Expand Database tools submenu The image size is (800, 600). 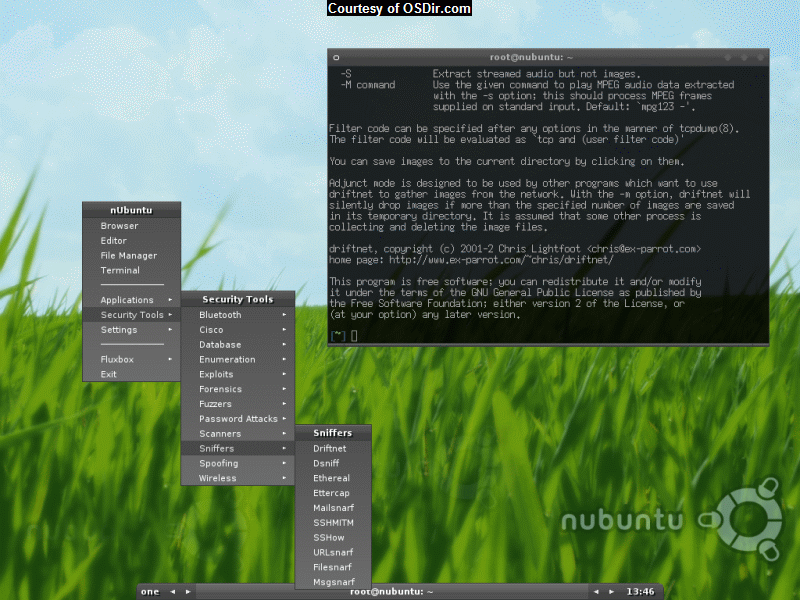click(238, 344)
